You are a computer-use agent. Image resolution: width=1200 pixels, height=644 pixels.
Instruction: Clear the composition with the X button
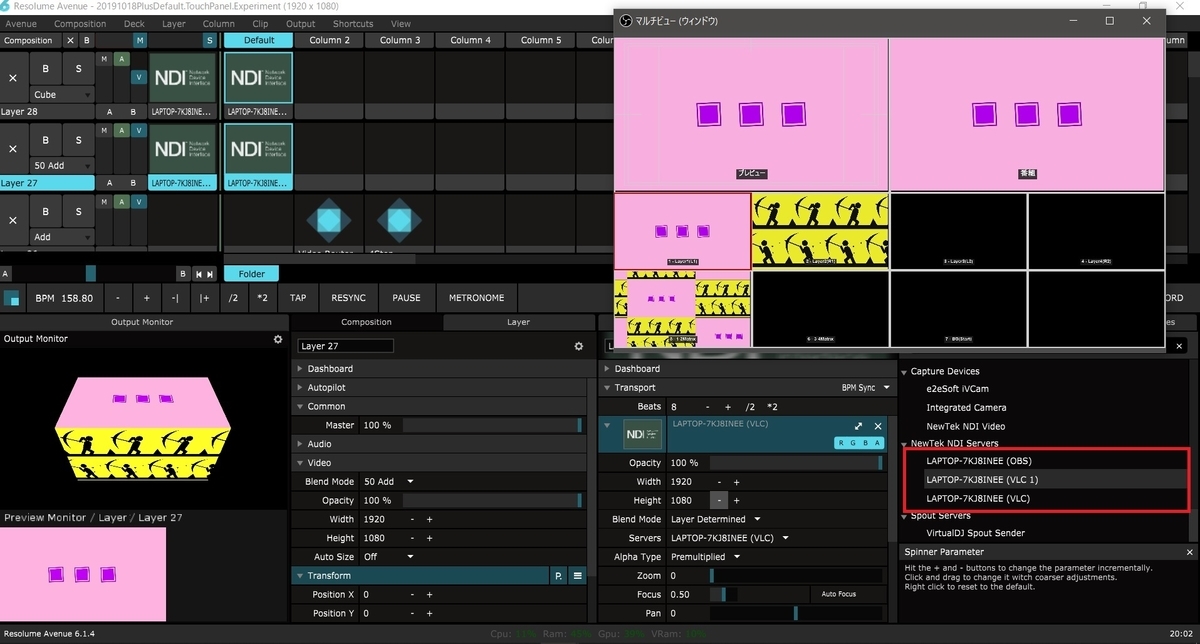pyautogui.click(x=70, y=40)
